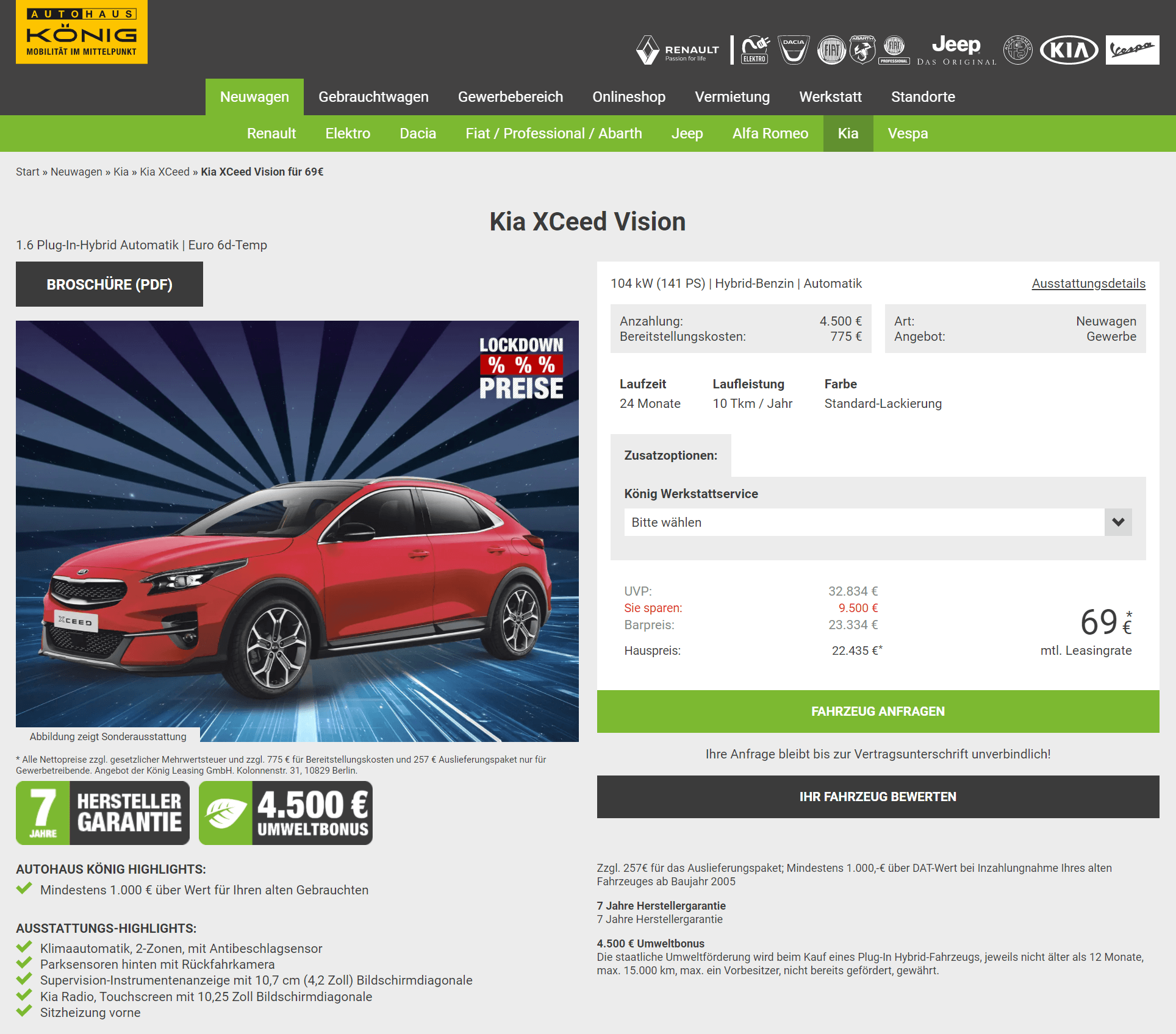Click the Laufzeit value 24 Monate
The height and width of the screenshot is (1034, 1176).
(x=650, y=404)
